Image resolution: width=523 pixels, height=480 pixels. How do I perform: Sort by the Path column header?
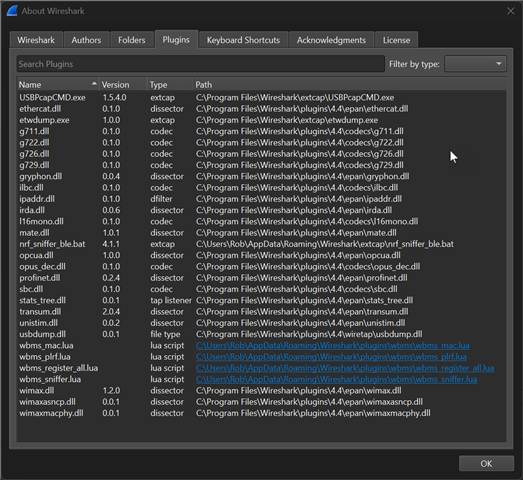(x=349, y=85)
